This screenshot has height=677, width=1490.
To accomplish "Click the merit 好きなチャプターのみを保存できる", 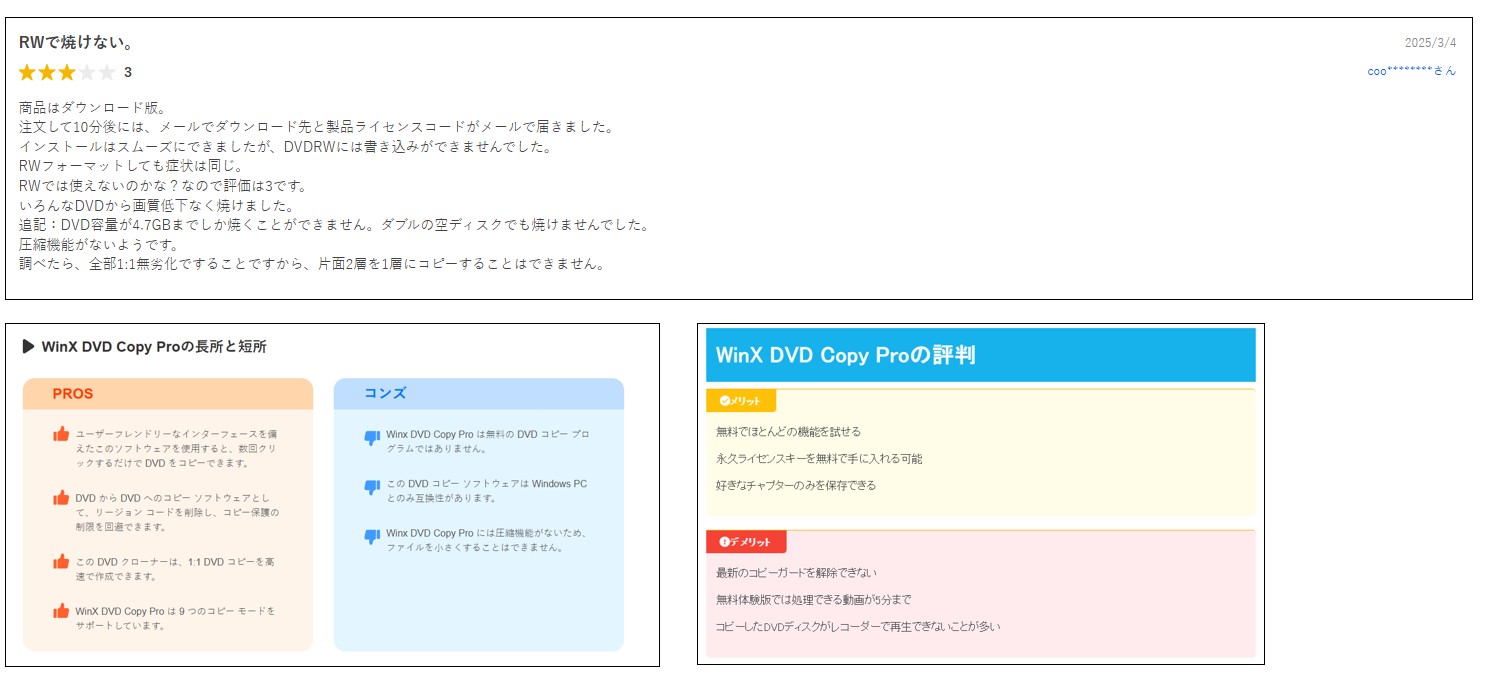I will (x=796, y=486).
